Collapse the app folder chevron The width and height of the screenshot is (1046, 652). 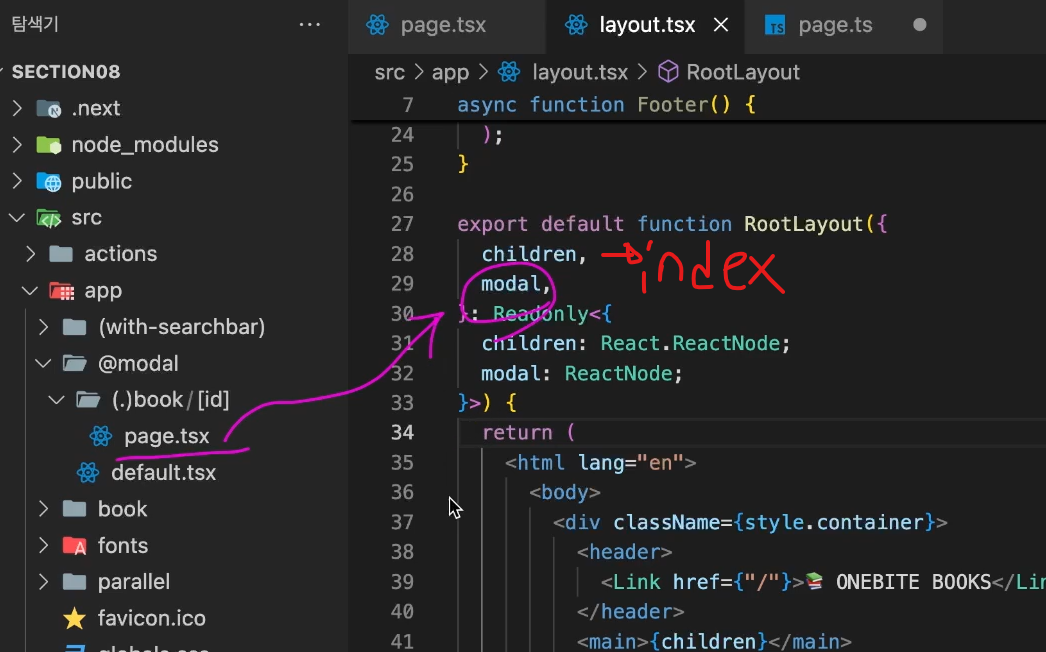point(30,291)
